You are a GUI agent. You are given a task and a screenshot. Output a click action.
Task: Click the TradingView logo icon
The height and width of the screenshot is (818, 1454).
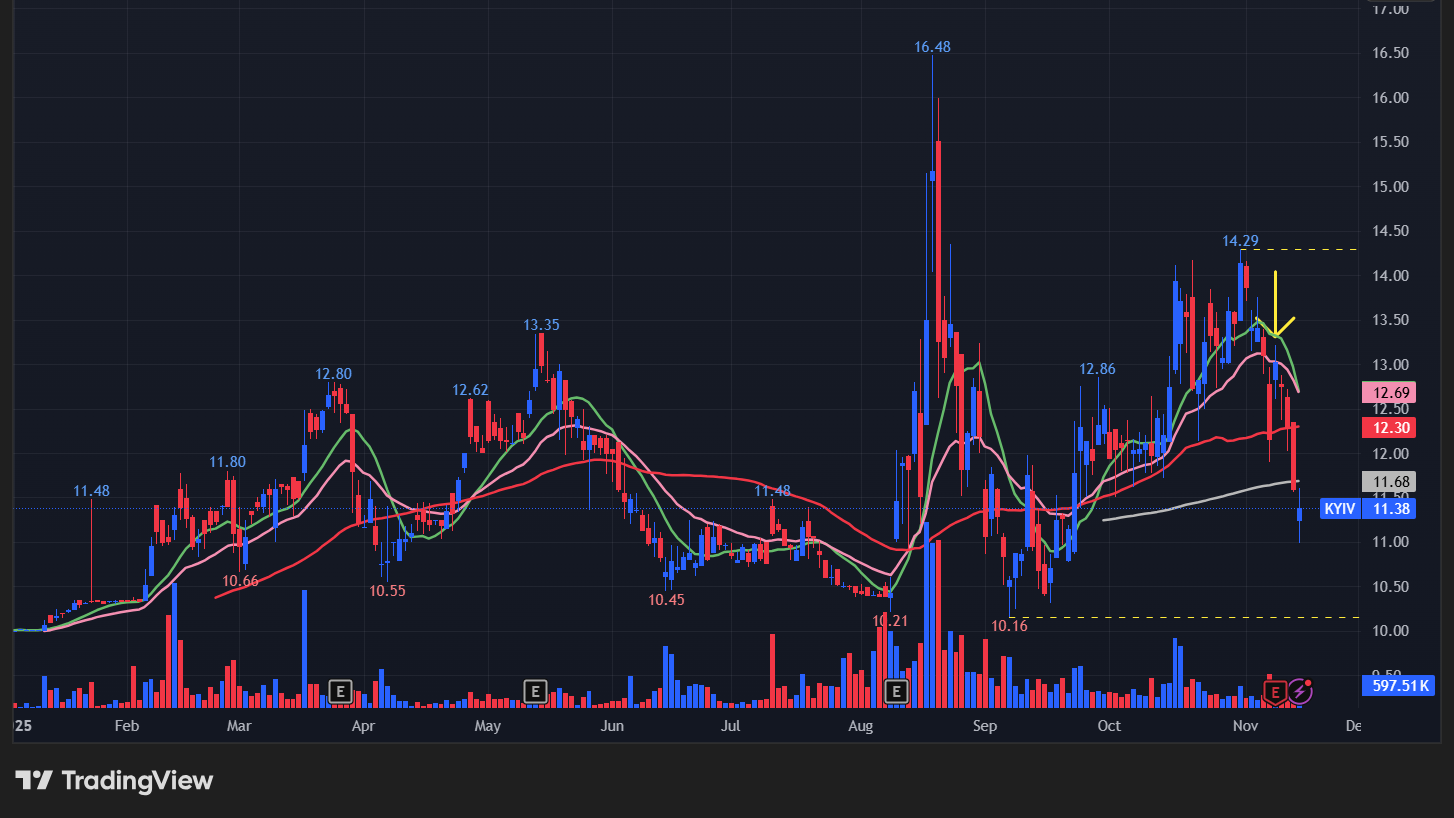pos(34,780)
